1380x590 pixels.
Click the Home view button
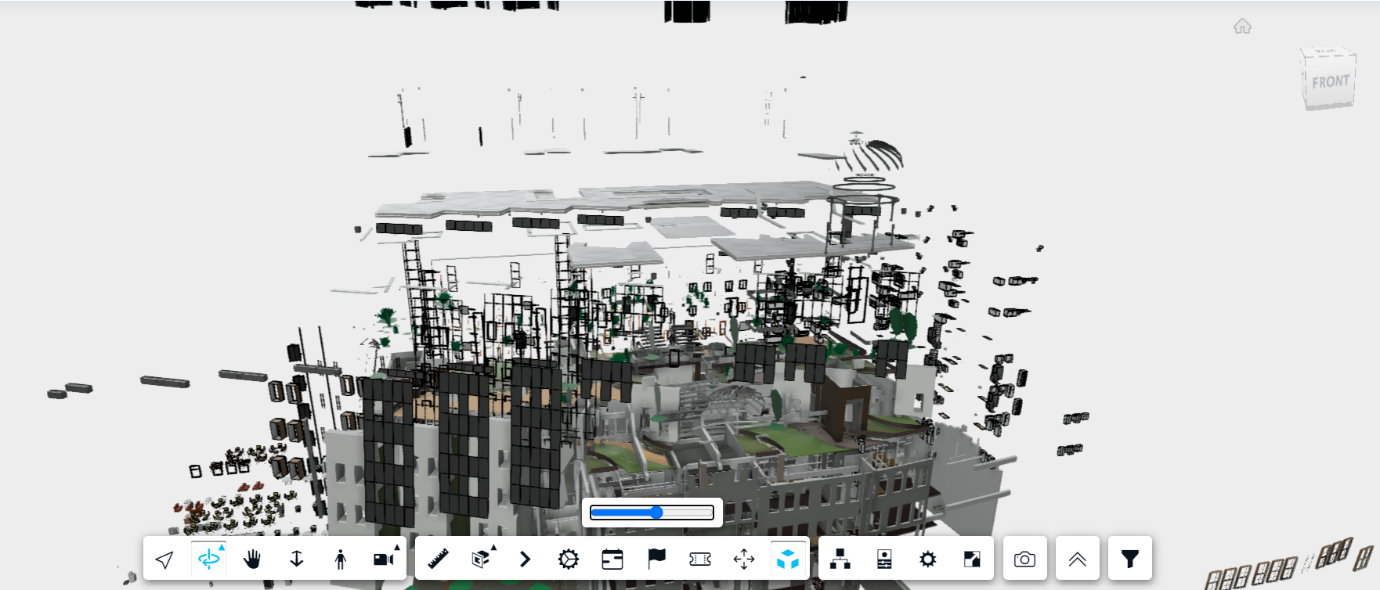1242,26
